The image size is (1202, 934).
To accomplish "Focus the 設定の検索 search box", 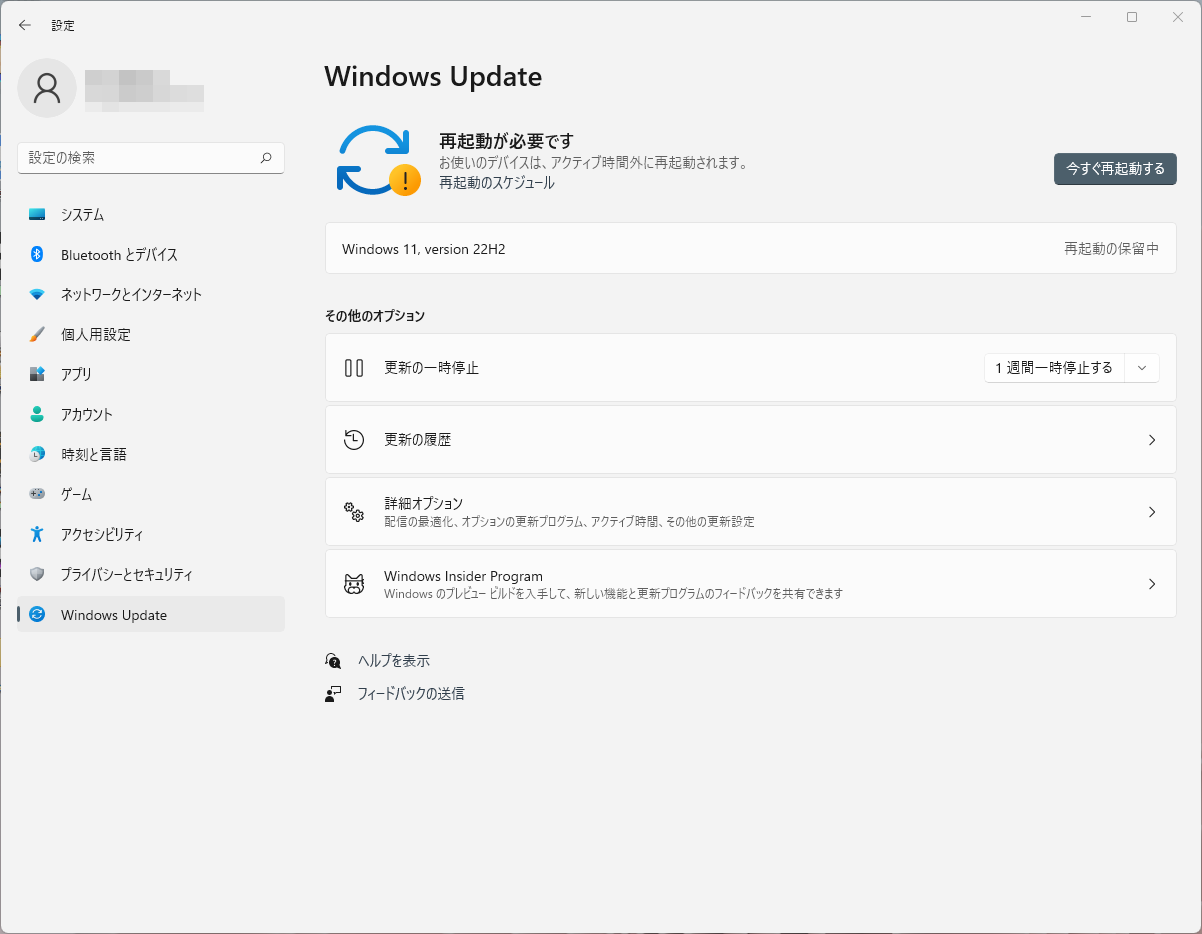I will [151, 158].
